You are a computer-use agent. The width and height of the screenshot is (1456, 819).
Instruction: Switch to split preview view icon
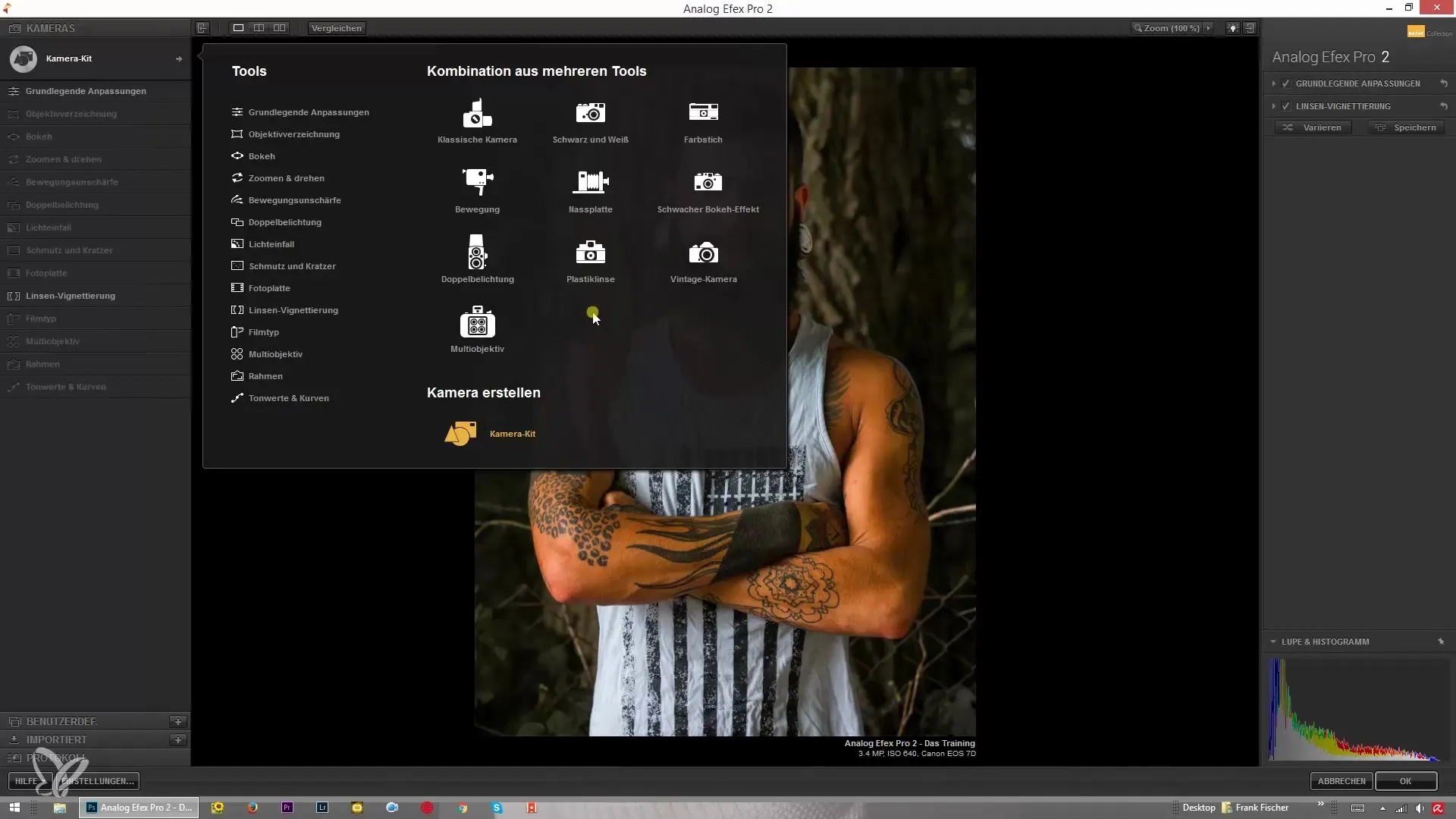coord(259,28)
